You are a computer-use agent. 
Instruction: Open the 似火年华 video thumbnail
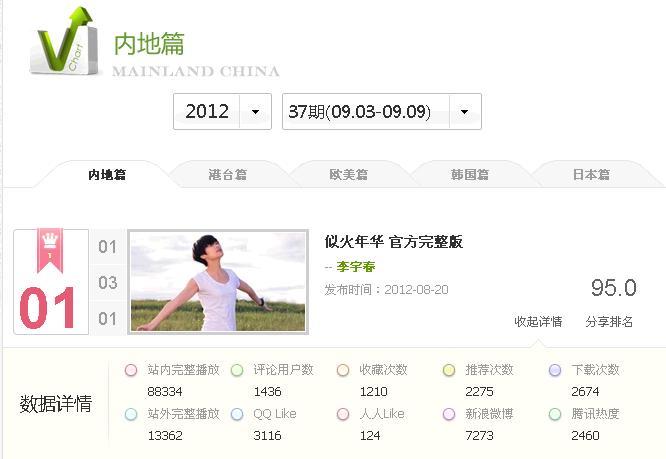tap(218, 282)
